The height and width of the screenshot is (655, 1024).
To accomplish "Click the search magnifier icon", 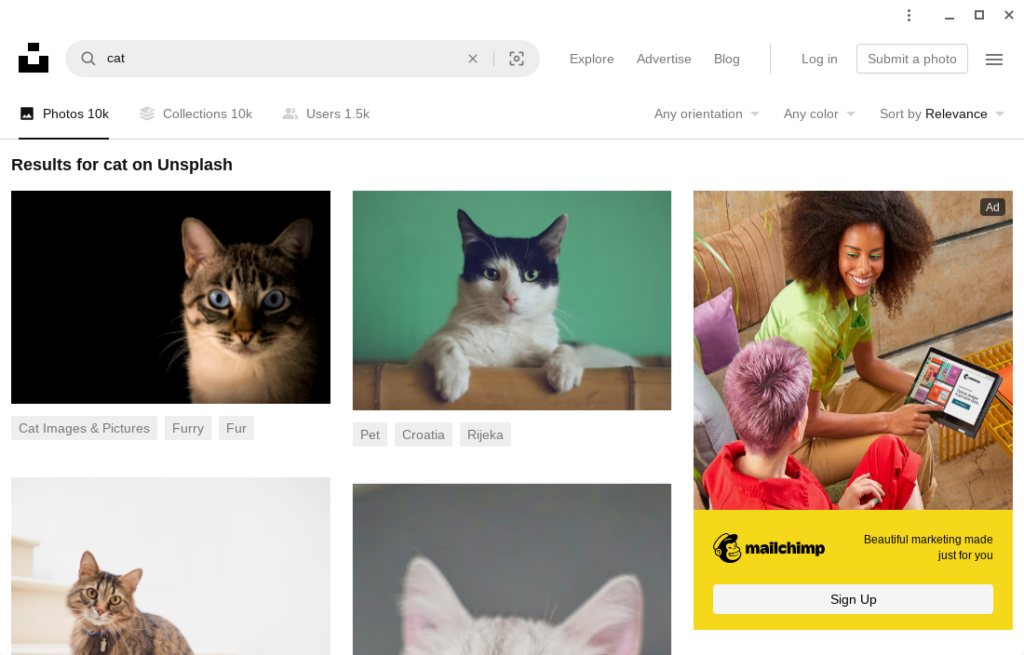I will [88, 59].
